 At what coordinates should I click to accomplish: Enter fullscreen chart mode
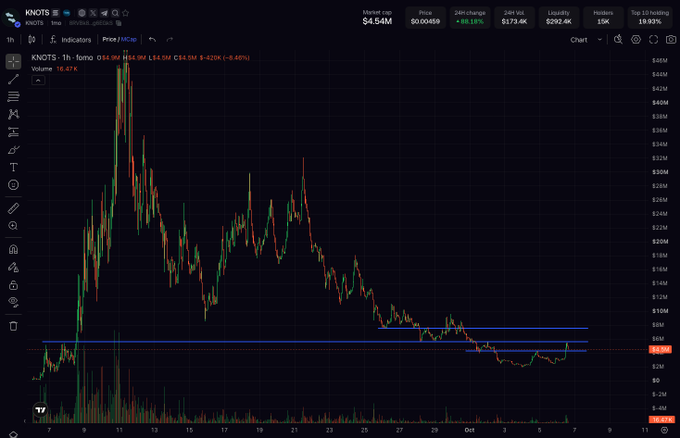654,39
